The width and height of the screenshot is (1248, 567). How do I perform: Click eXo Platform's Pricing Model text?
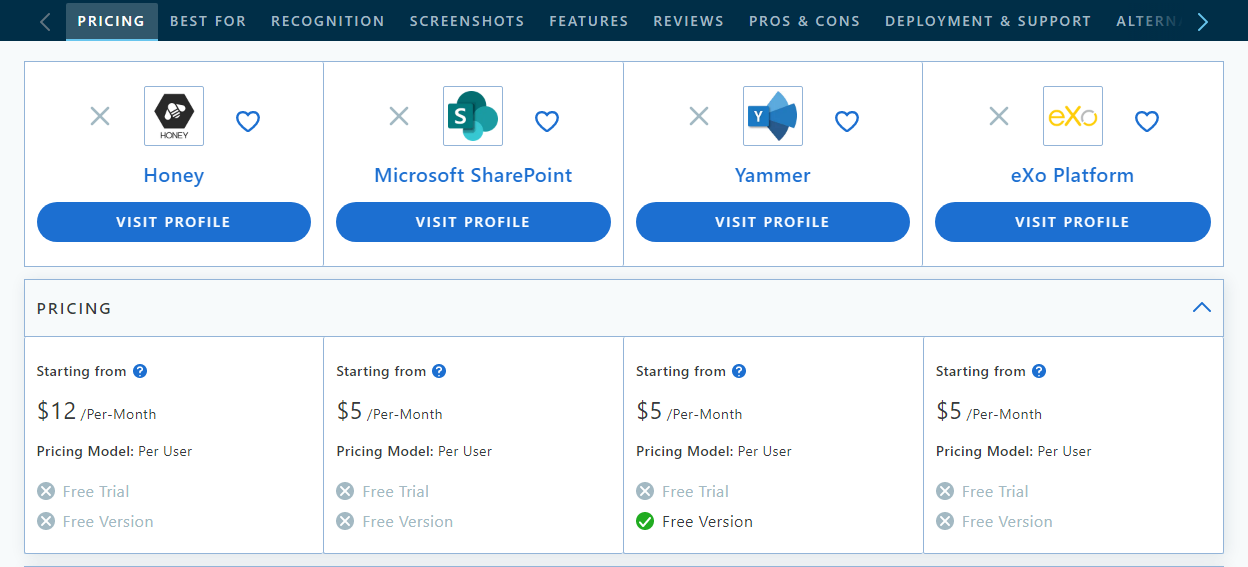tap(1014, 451)
